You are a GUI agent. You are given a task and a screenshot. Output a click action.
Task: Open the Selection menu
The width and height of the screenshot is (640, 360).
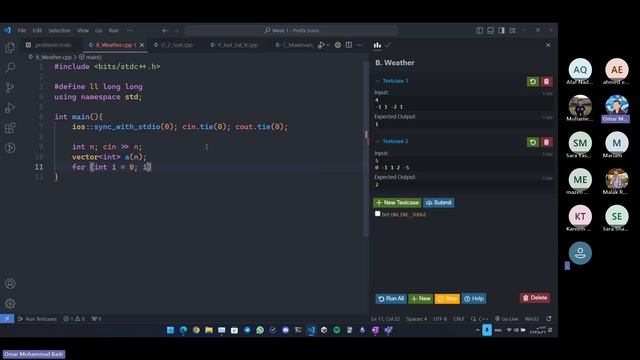pyautogui.click(x=60, y=31)
